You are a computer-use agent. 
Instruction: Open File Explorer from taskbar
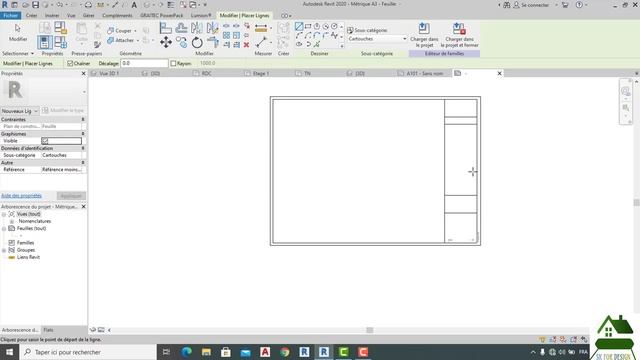click(x=206, y=352)
